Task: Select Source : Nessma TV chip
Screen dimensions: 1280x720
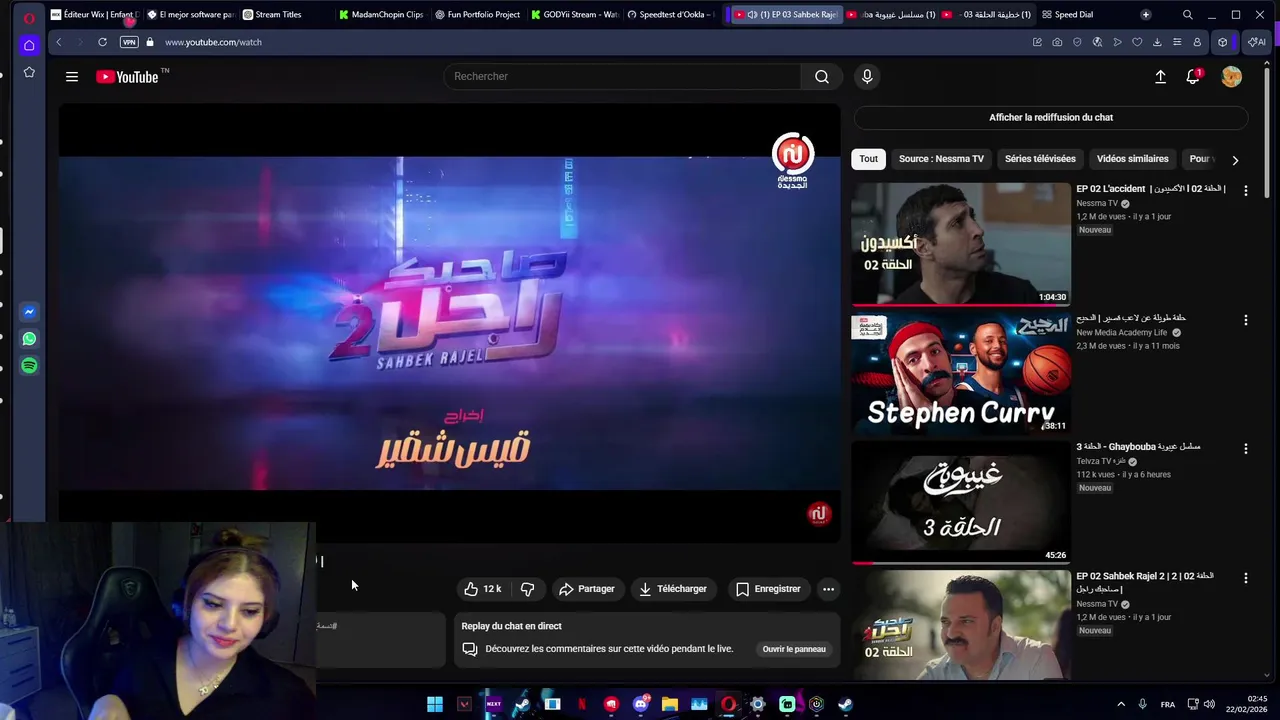Action: (941, 159)
